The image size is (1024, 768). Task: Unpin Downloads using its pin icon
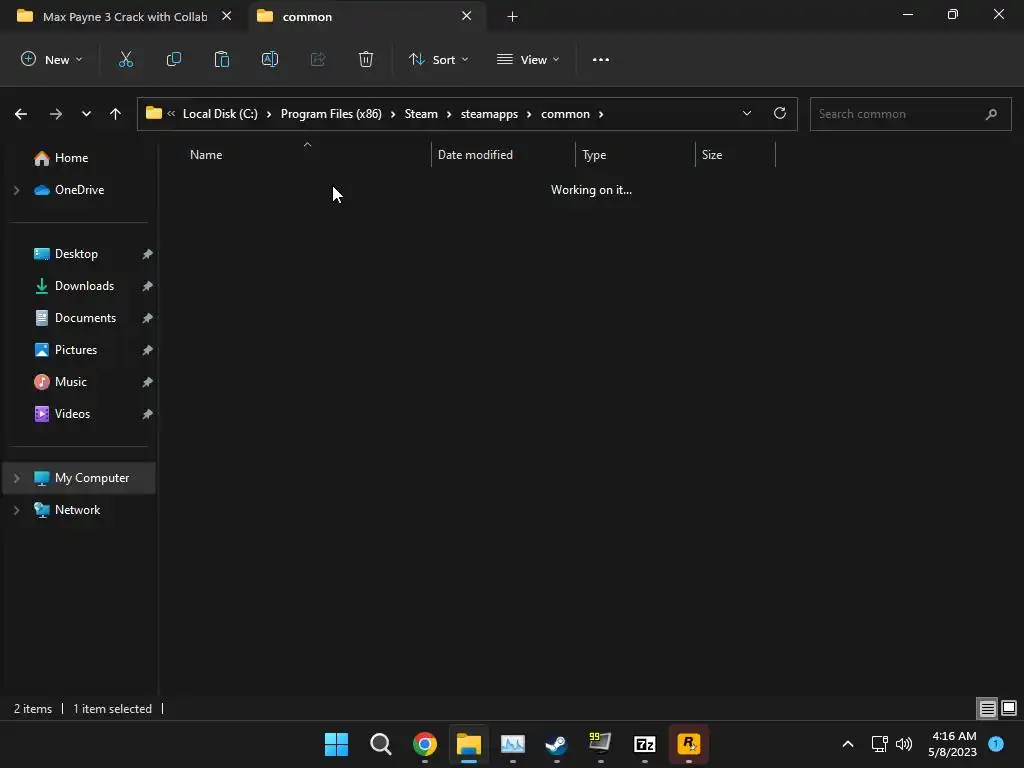click(148, 286)
